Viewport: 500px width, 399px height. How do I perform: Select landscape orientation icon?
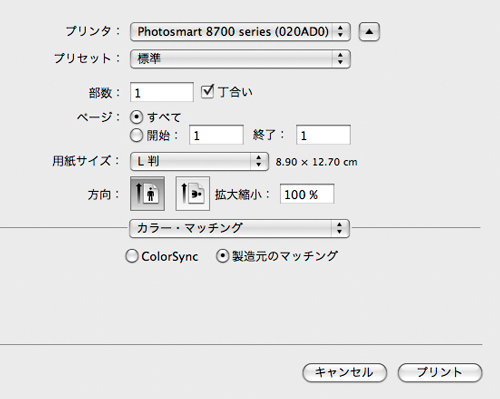pos(193,194)
